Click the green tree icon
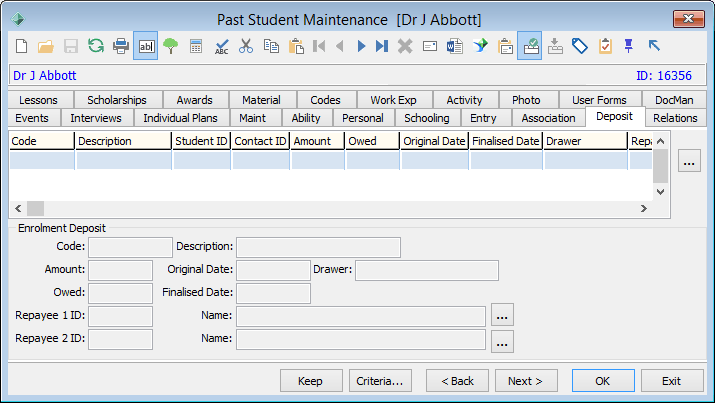The image size is (715, 403). pyautogui.click(x=171, y=46)
